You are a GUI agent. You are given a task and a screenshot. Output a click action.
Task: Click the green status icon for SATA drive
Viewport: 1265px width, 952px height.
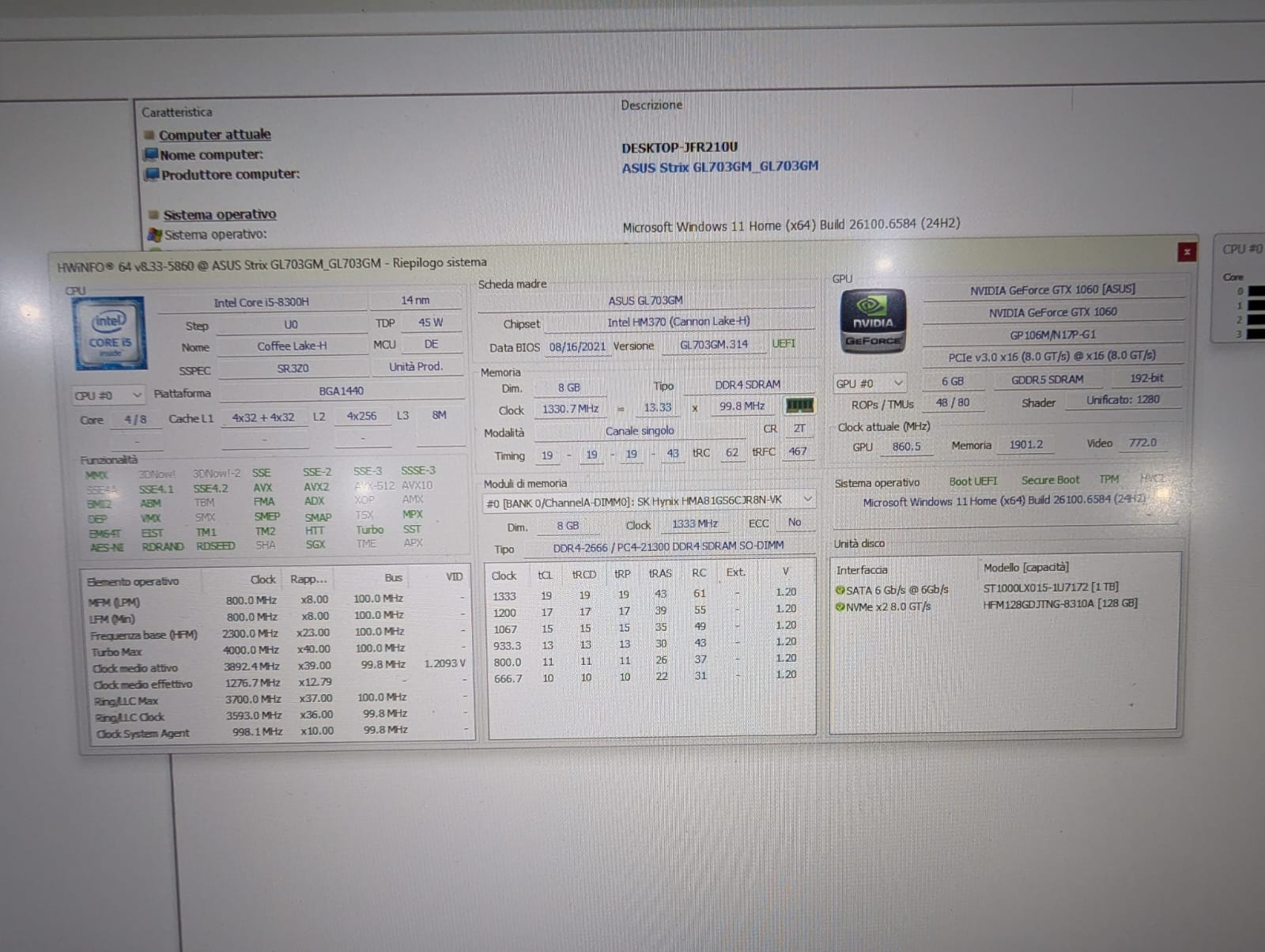click(x=840, y=590)
